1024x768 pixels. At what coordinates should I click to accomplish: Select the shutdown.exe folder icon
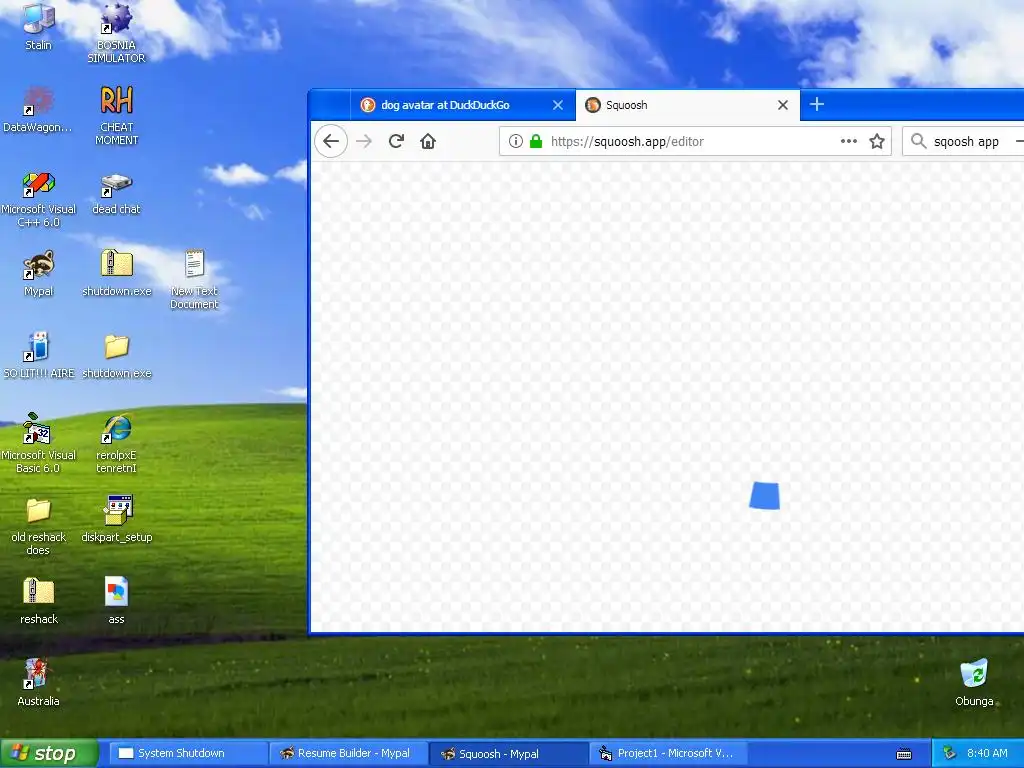coord(116,347)
